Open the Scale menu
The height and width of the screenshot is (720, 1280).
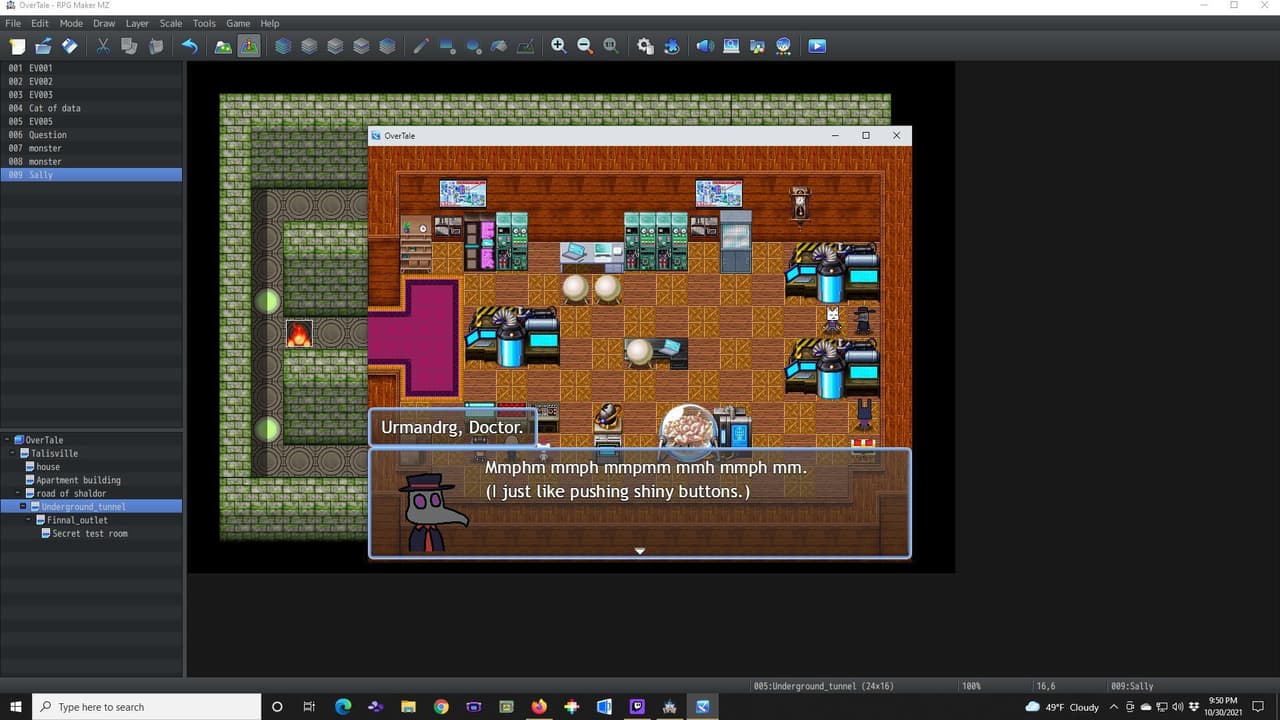tap(171, 23)
